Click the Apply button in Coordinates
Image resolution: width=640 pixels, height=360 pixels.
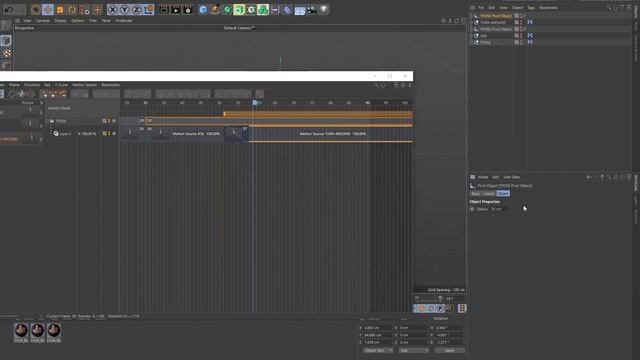(x=450, y=351)
